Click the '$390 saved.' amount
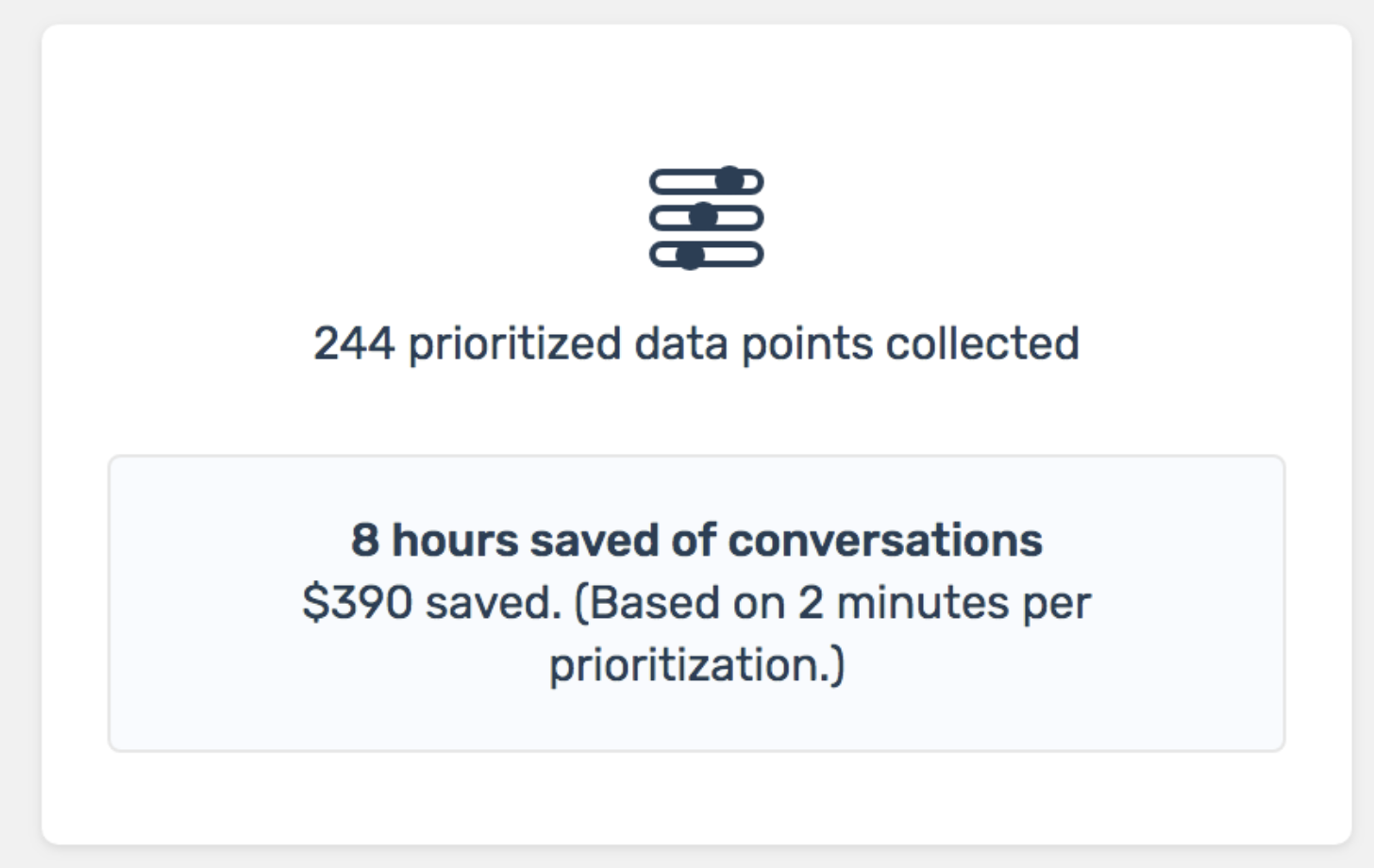 click(432, 603)
